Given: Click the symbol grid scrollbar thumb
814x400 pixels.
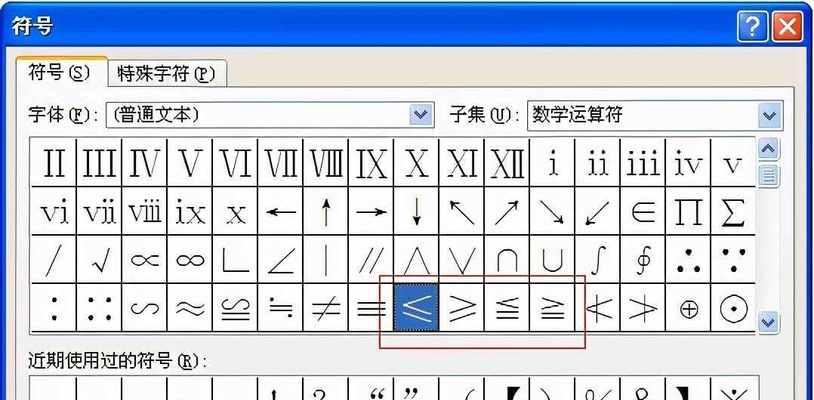Looking at the screenshot, I should coord(768,175).
